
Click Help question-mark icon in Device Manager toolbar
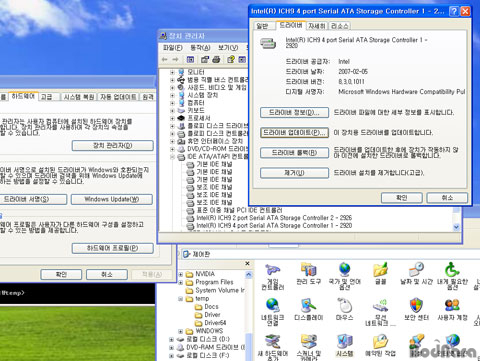pos(231,60)
